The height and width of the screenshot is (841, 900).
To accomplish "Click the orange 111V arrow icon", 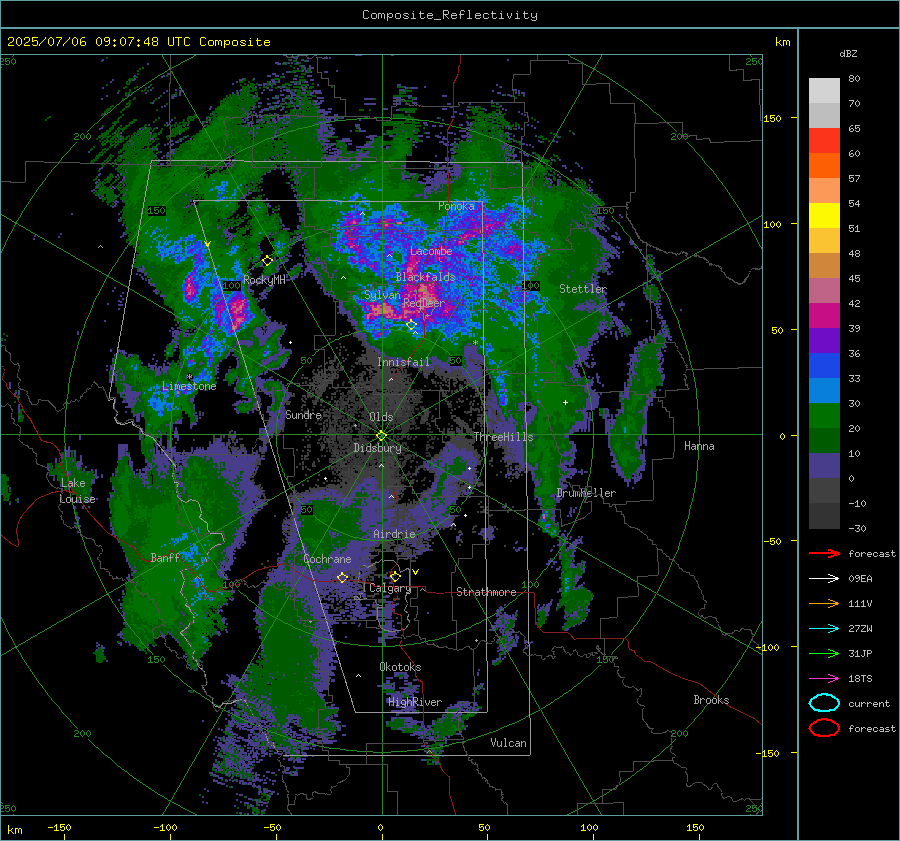I will click(824, 603).
